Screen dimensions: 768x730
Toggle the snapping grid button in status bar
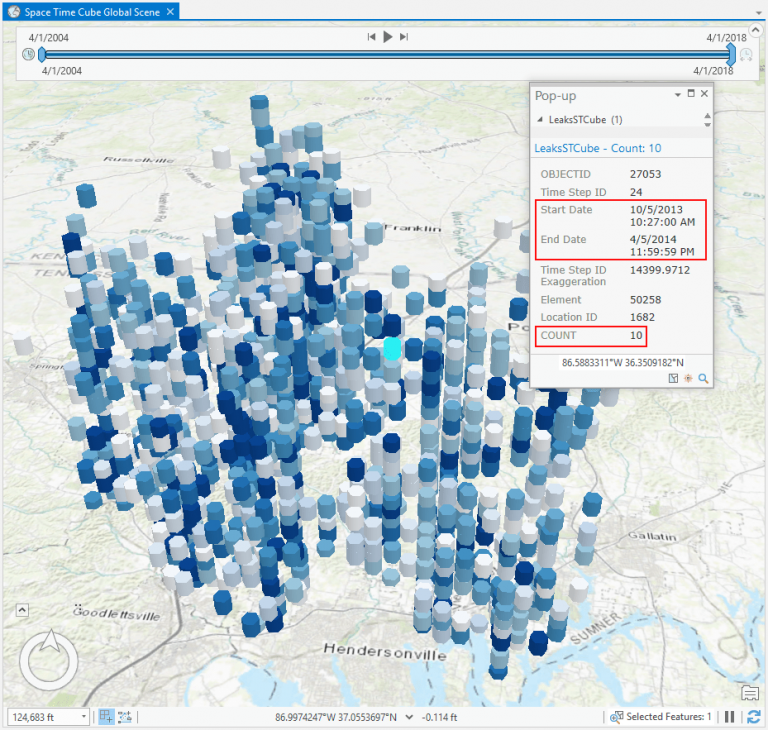point(106,717)
